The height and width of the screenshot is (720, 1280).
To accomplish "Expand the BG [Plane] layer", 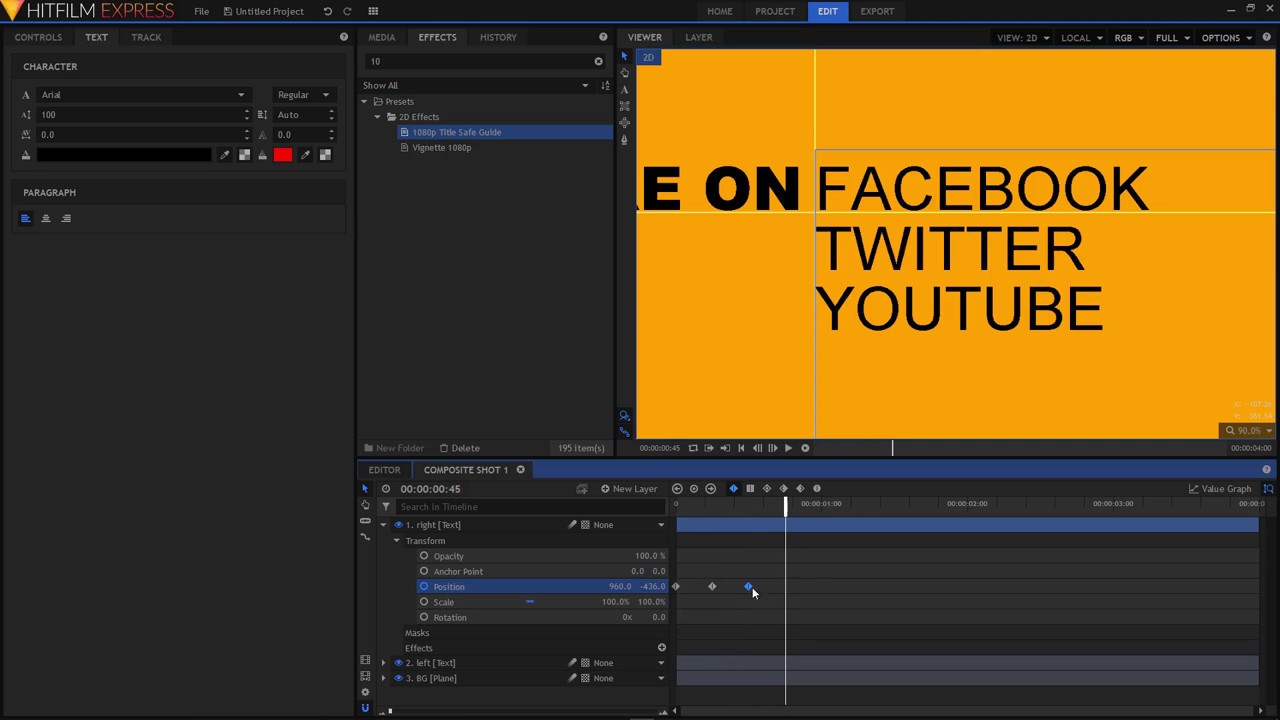I will [x=383, y=678].
